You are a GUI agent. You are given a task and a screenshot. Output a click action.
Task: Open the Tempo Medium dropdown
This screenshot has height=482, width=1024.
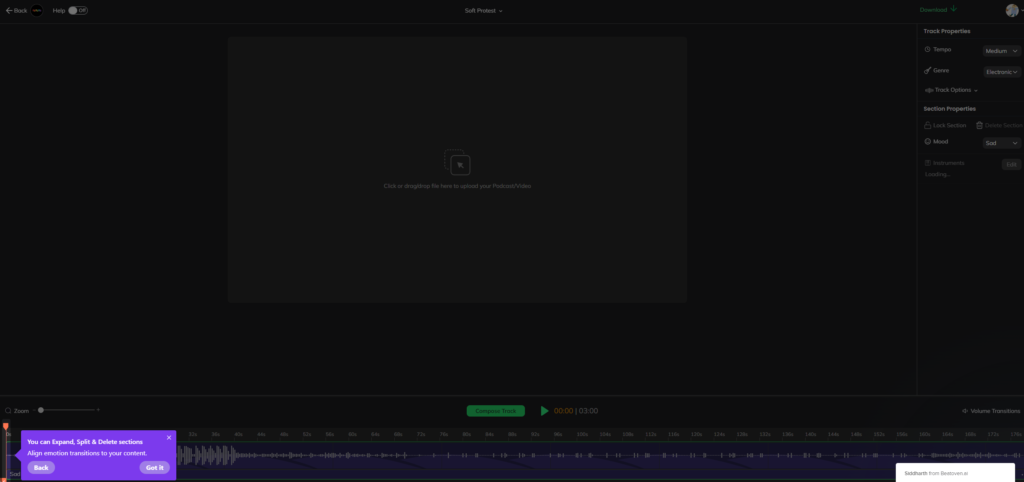pyautogui.click(x=1002, y=51)
